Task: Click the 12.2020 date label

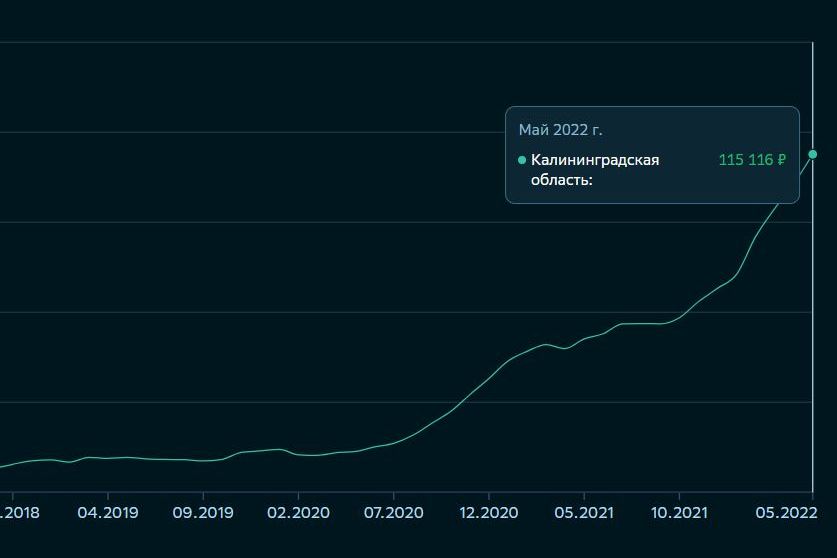Action: pos(488,512)
